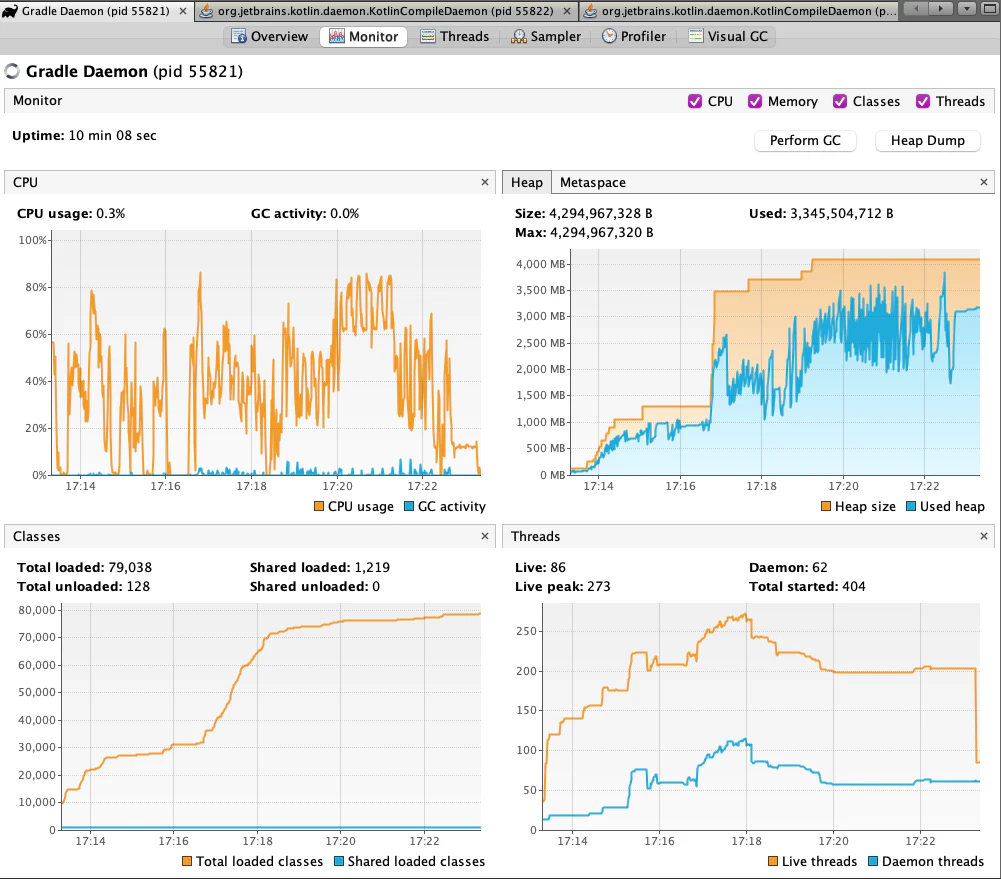Open the Sampler tab
1001x879 pixels.
click(546, 36)
